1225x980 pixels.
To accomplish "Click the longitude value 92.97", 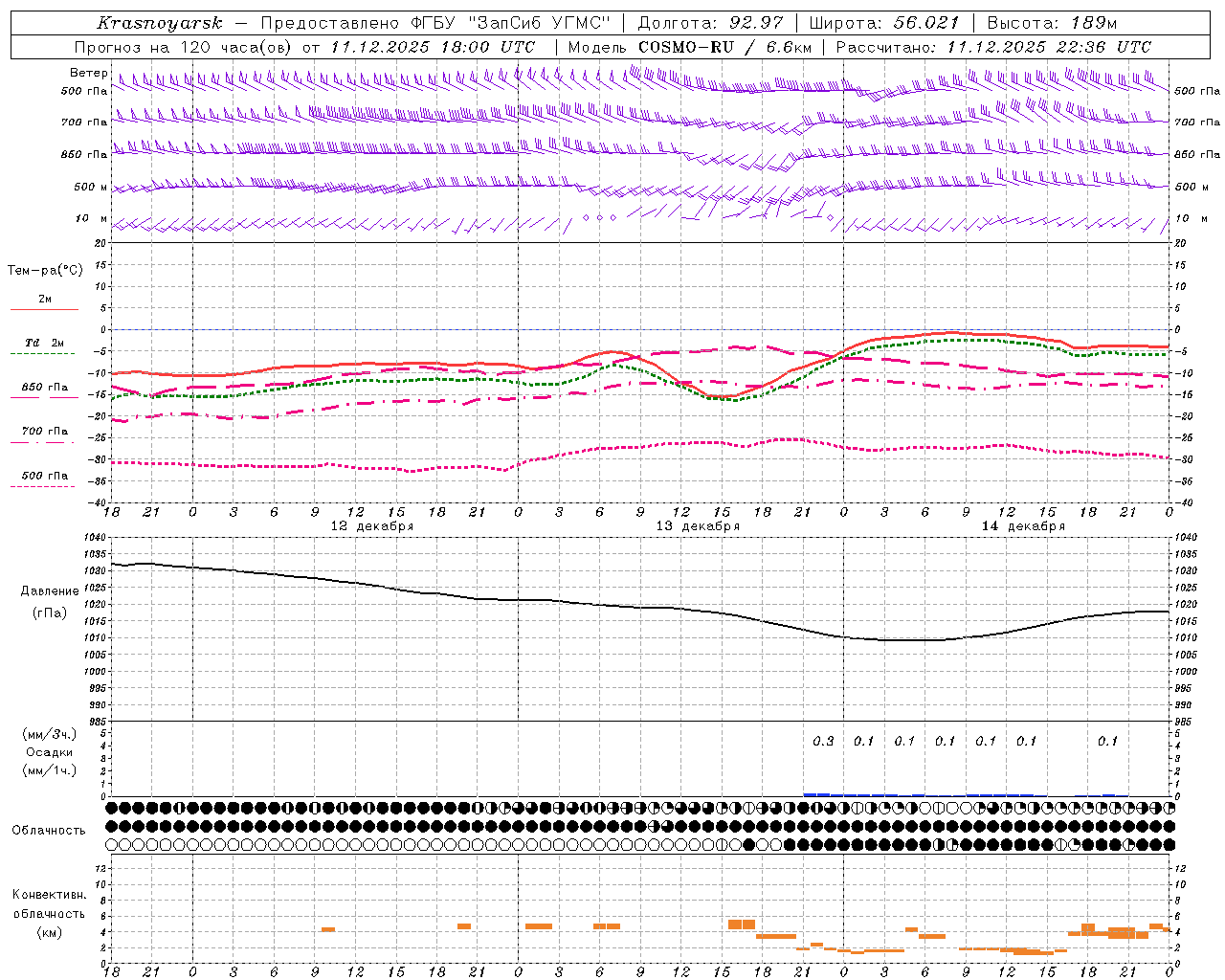I will click(x=756, y=23).
